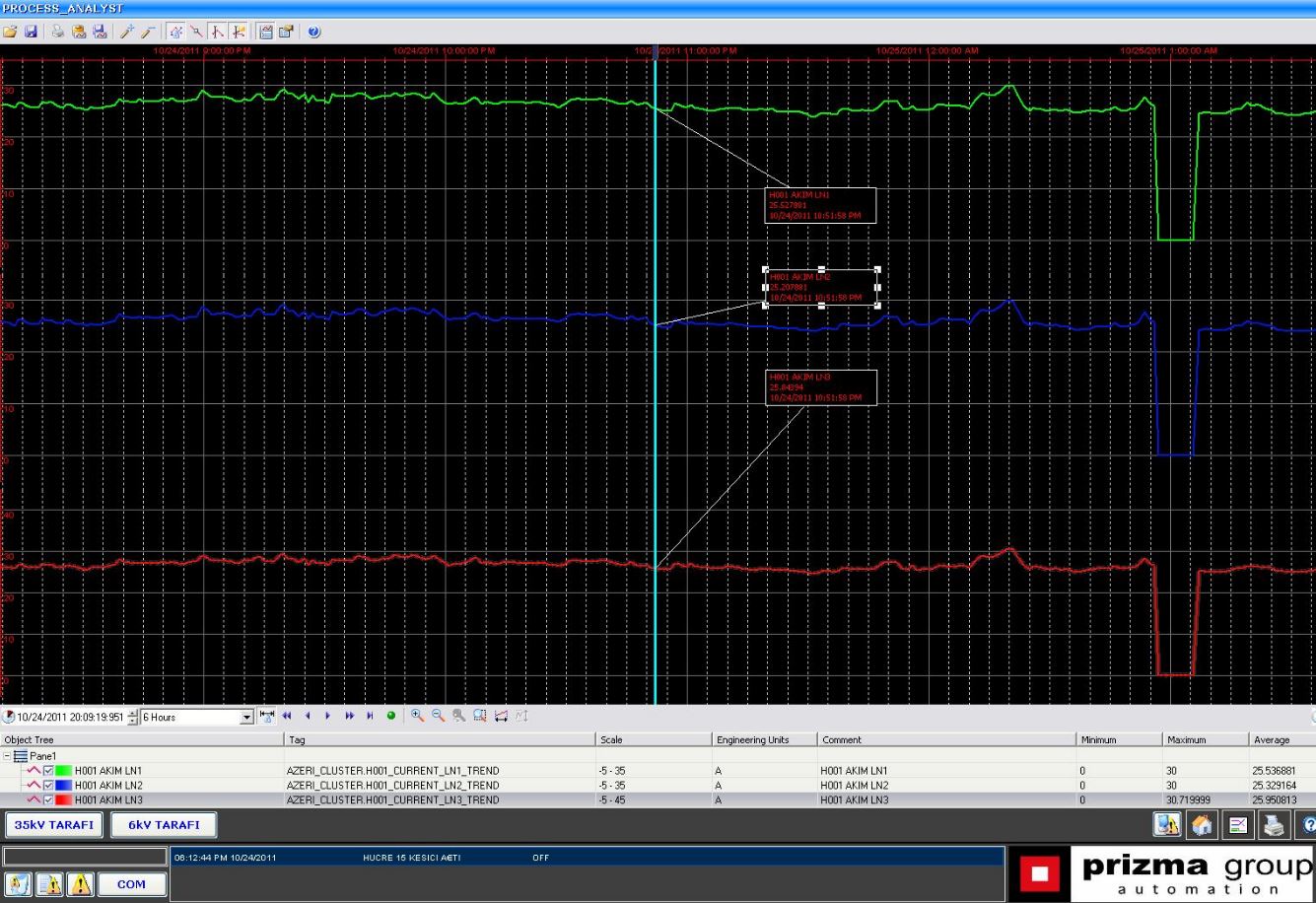Uncheck the H001 AKIM LN3 pen checkbox
The height and width of the screenshot is (903, 1316).
point(48,800)
